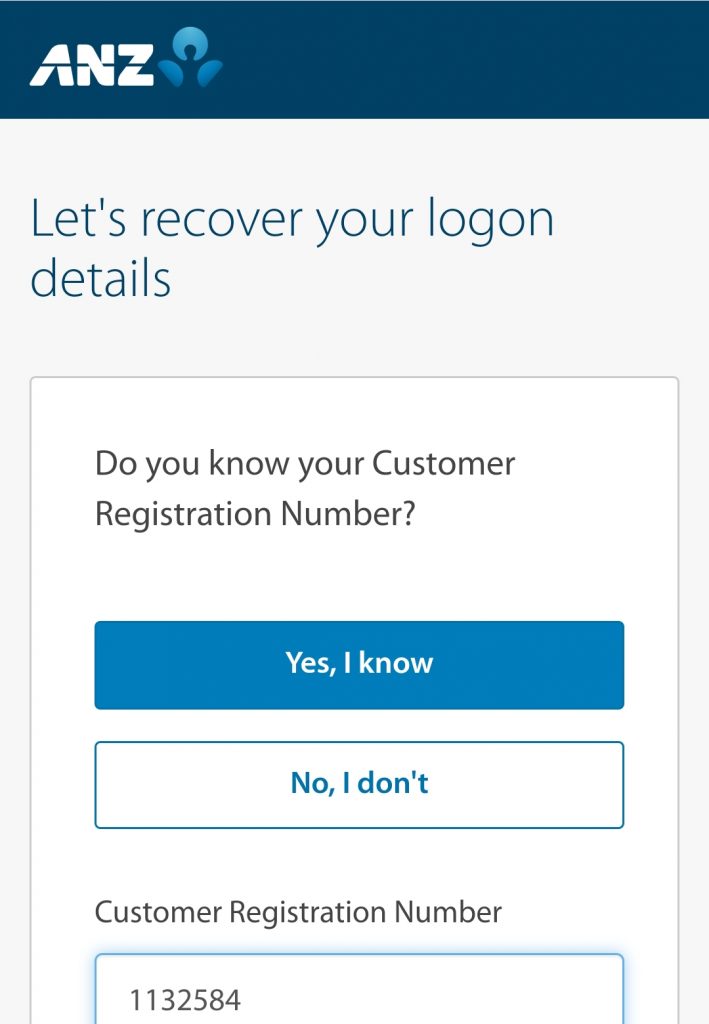Click the entered number 1132584

pyautogui.click(x=185, y=1000)
